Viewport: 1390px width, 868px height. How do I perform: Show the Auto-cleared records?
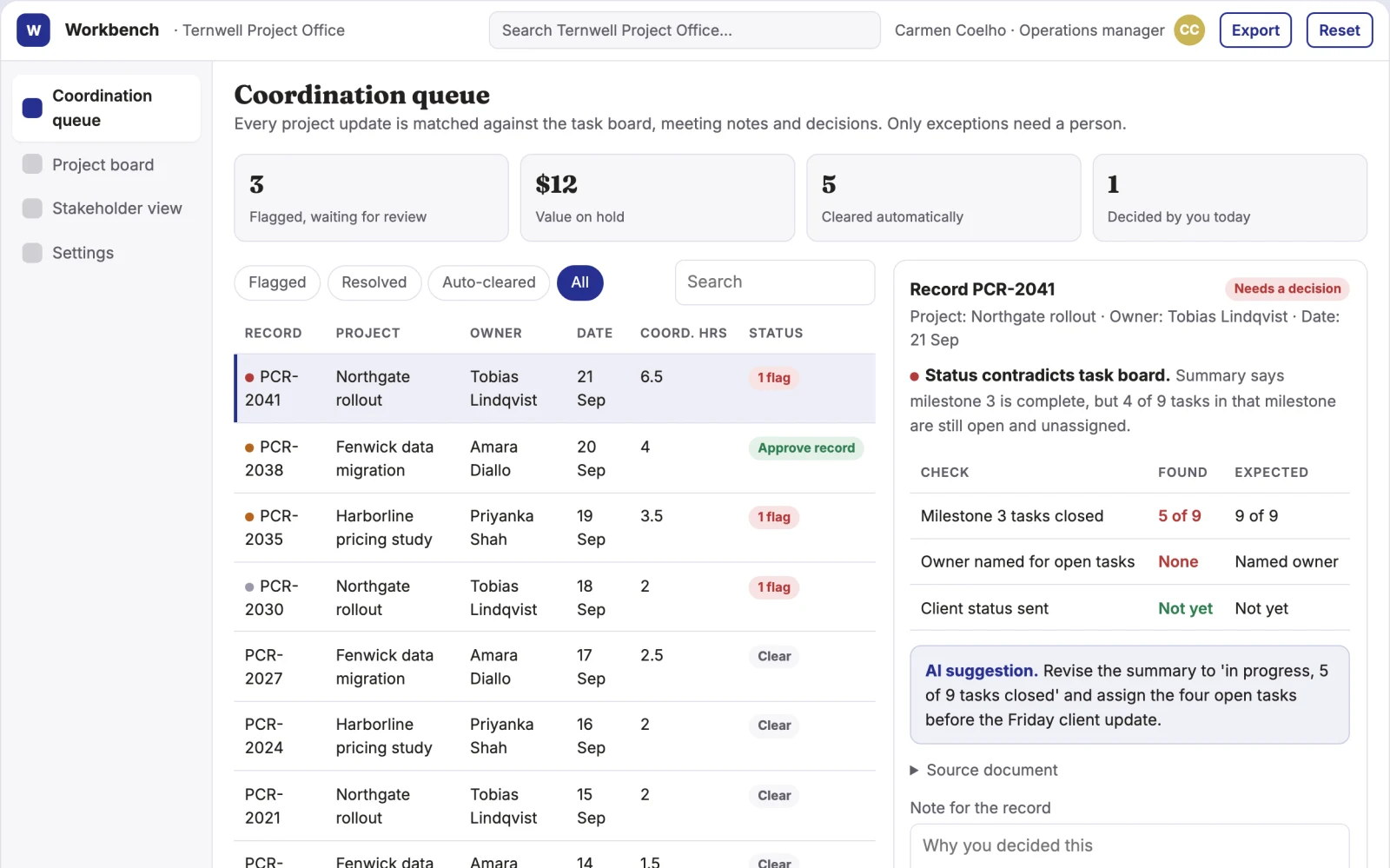[488, 282]
